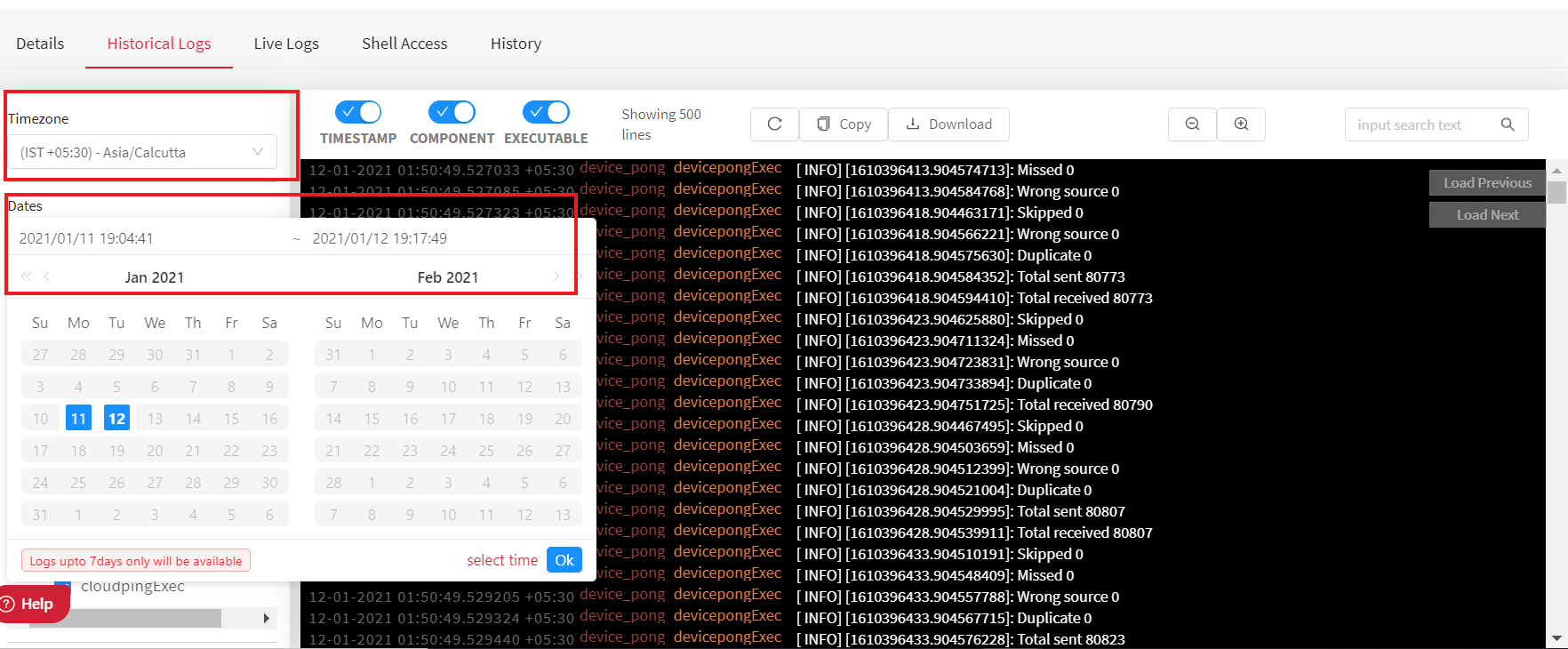Turn off the COMPONENT toggle
1568x649 pixels.
452,112
